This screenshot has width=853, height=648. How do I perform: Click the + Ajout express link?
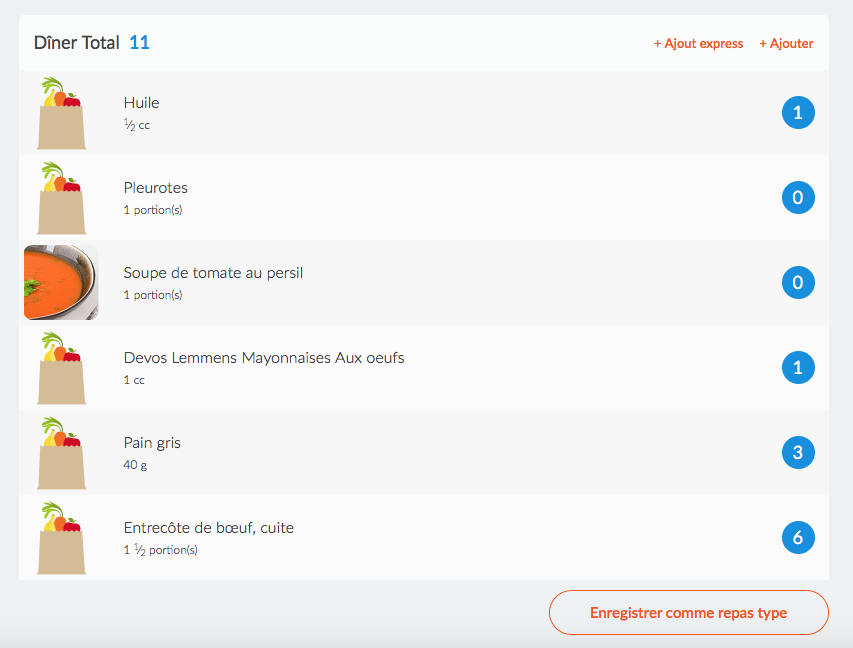698,44
